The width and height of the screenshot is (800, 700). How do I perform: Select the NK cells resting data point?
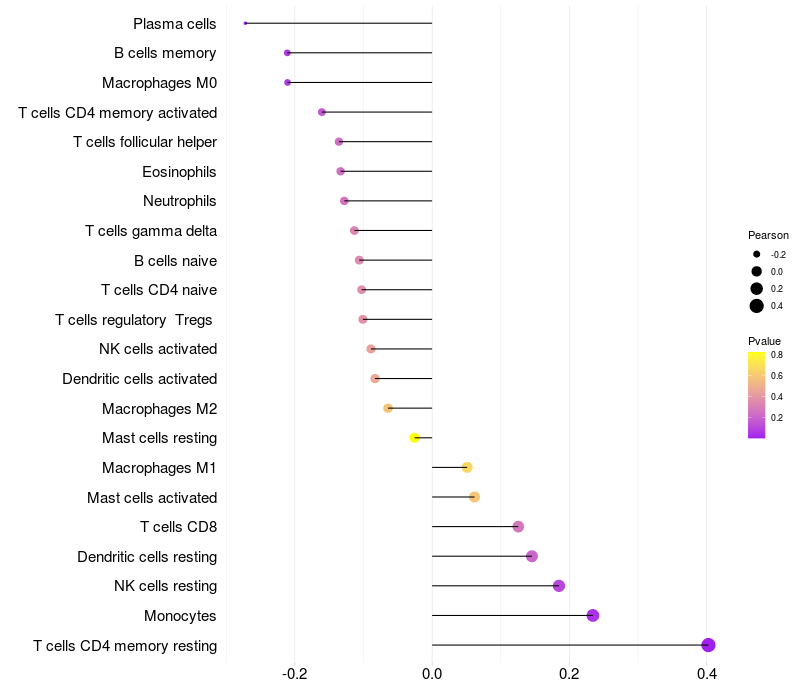[x=559, y=586]
